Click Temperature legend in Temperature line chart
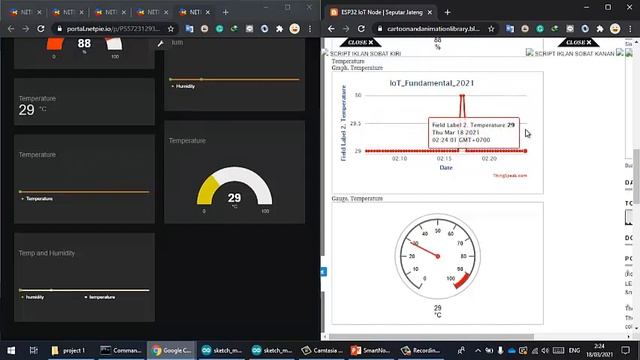The image size is (640, 360). 37,199
